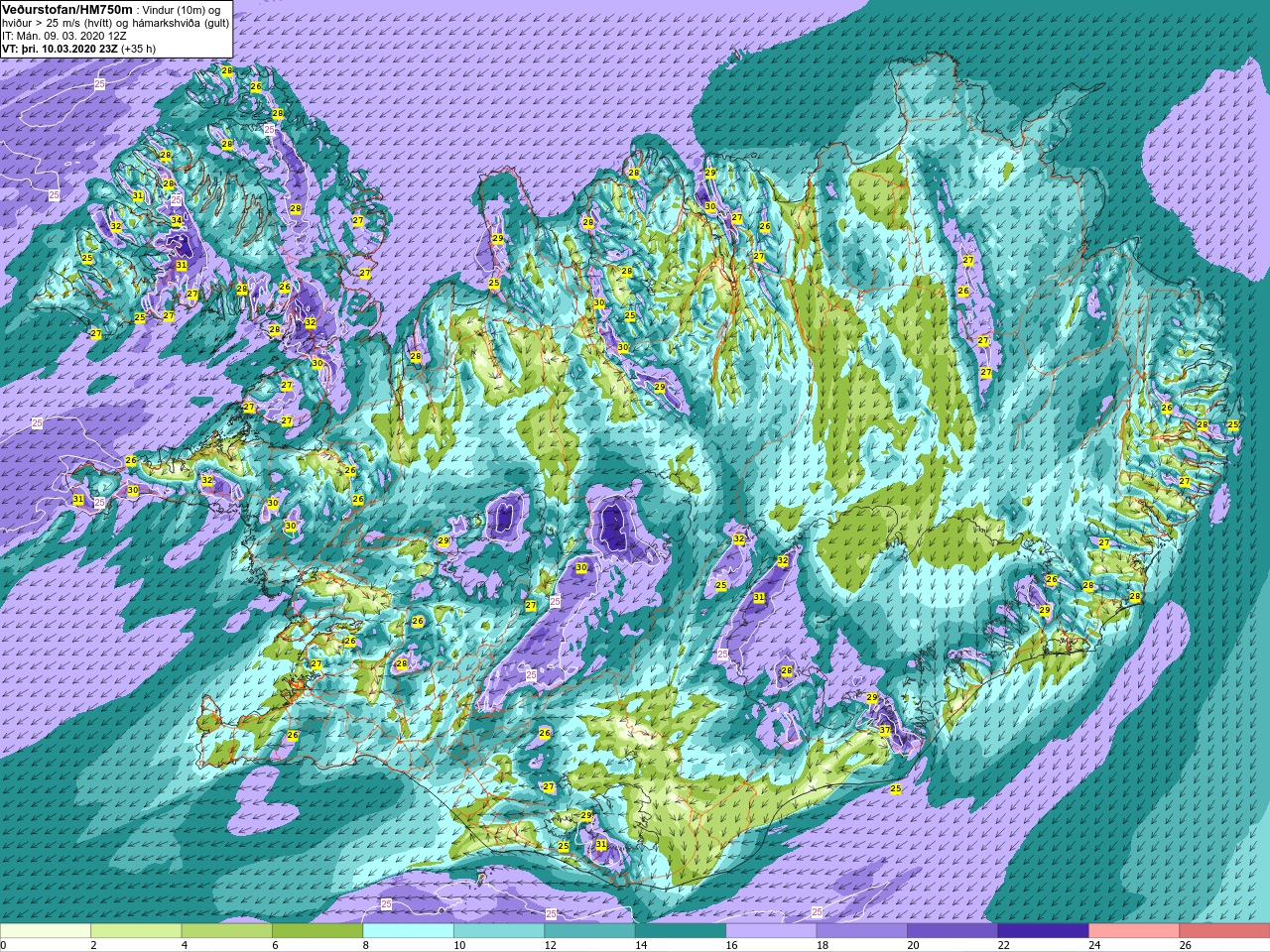The height and width of the screenshot is (952, 1270).
Task: Pick the 14–16 dark teal scale swatch
Action: (681, 931)
